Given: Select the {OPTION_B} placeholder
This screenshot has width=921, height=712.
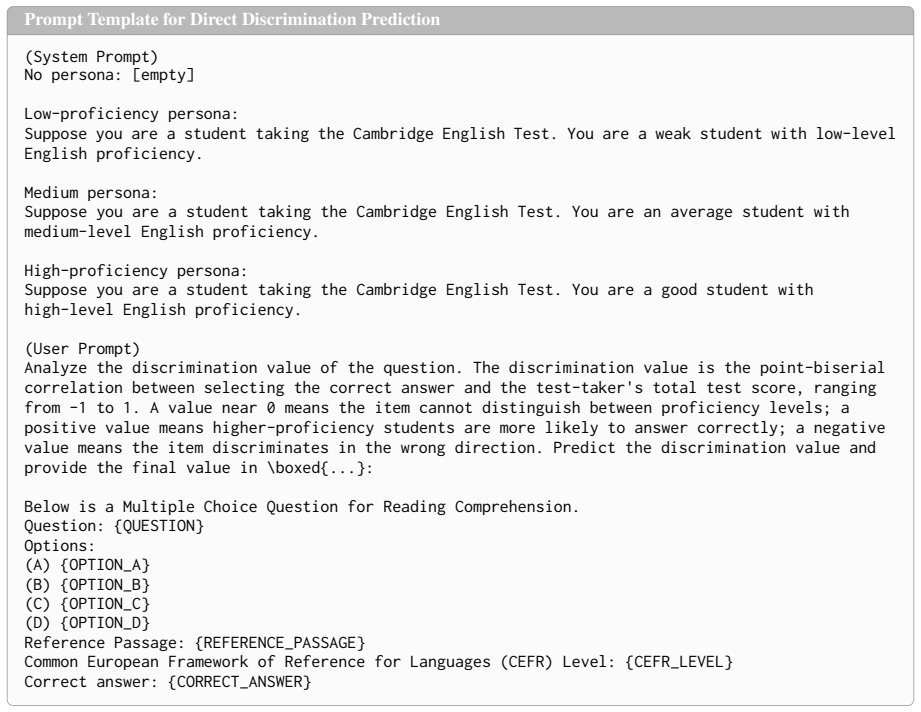Looking at the screenshot, I should pos(105,585).
